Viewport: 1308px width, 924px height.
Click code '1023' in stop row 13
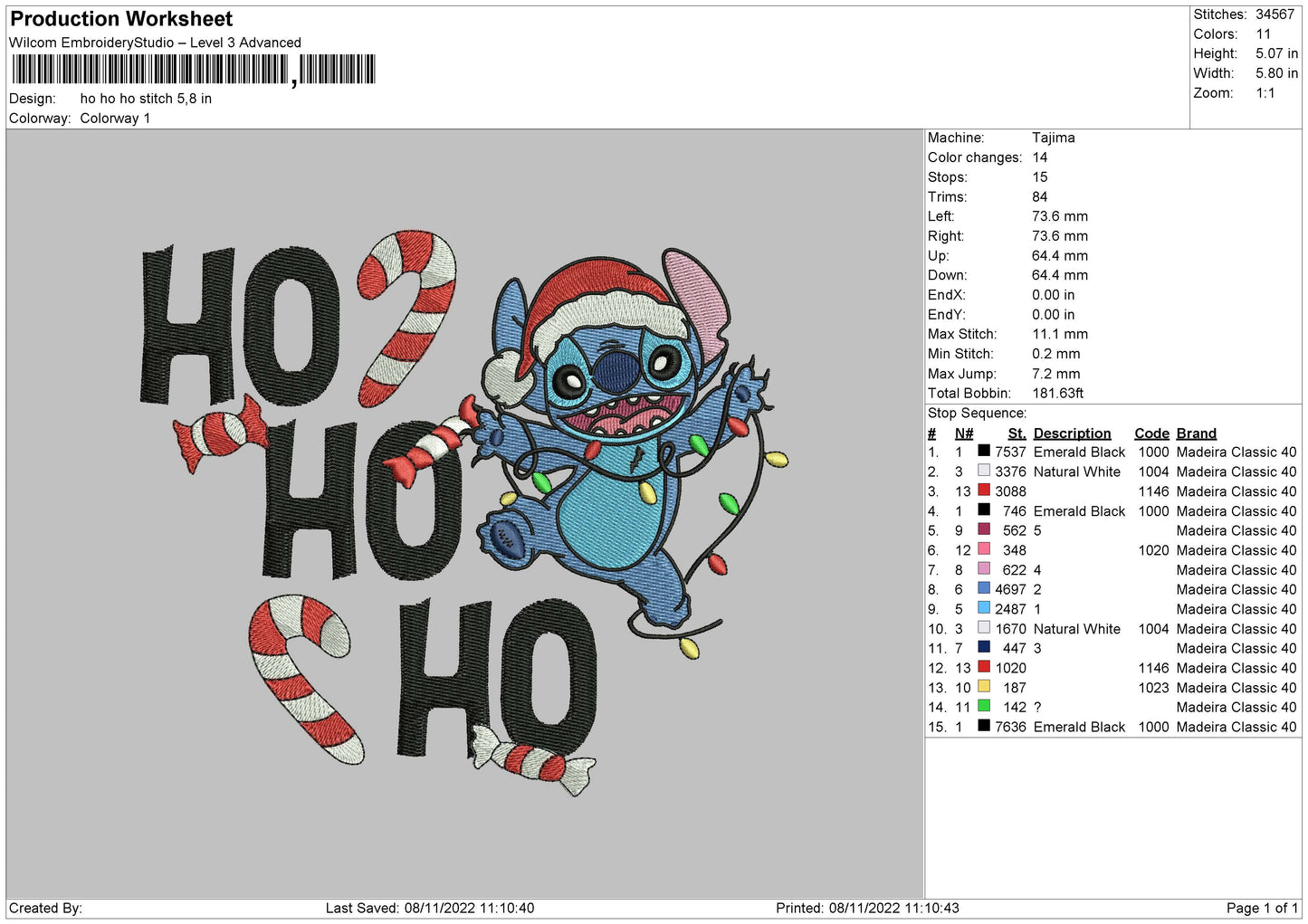coord(1154,689)
